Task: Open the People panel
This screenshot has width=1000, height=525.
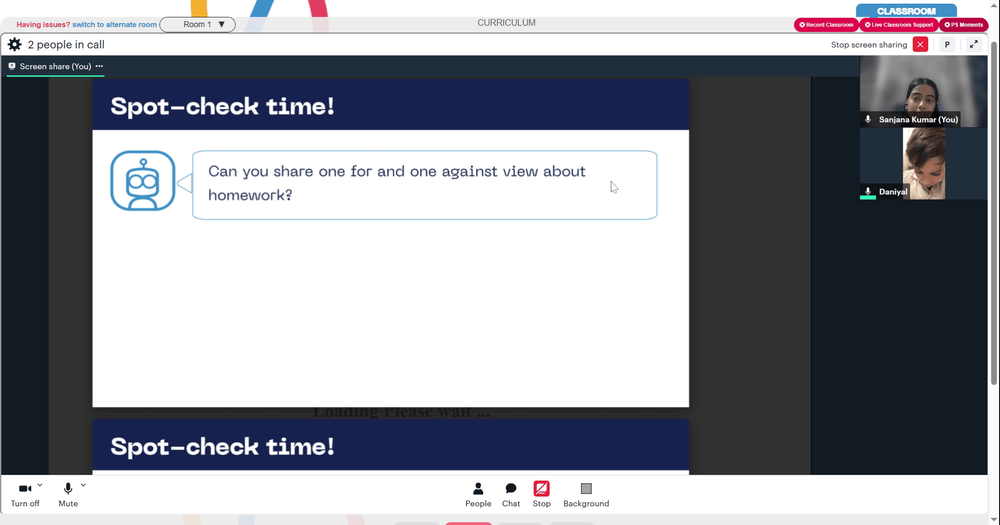Action: point(478,494)
